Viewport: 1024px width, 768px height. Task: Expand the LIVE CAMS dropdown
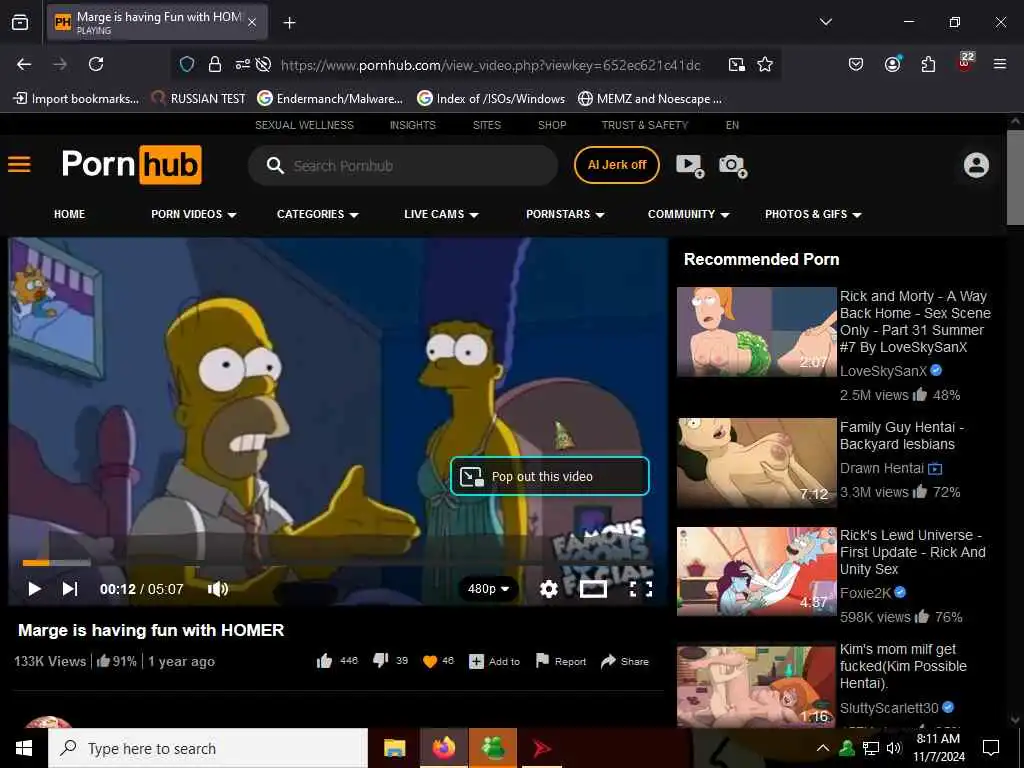441,214
